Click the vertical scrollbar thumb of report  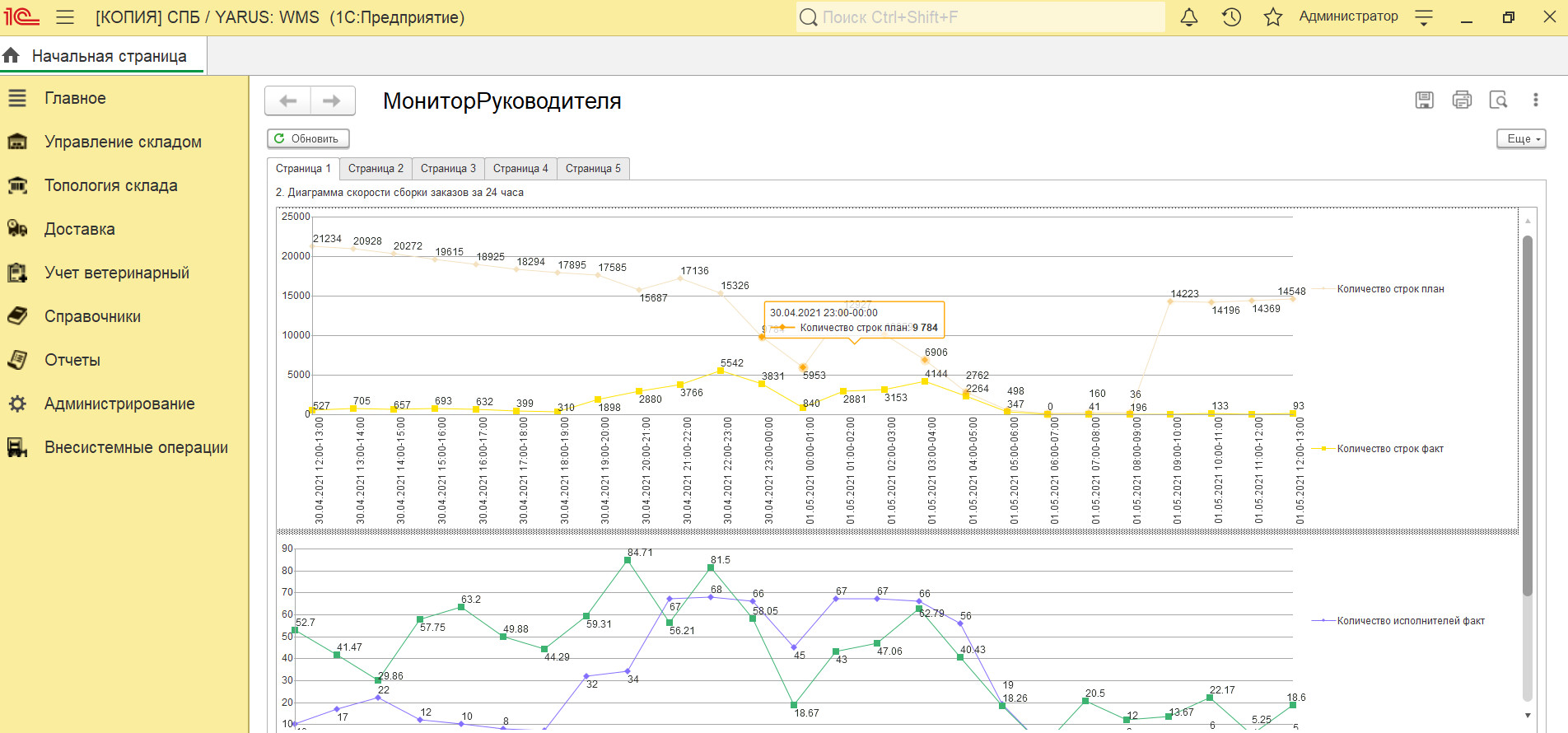tap(1528, 416)
